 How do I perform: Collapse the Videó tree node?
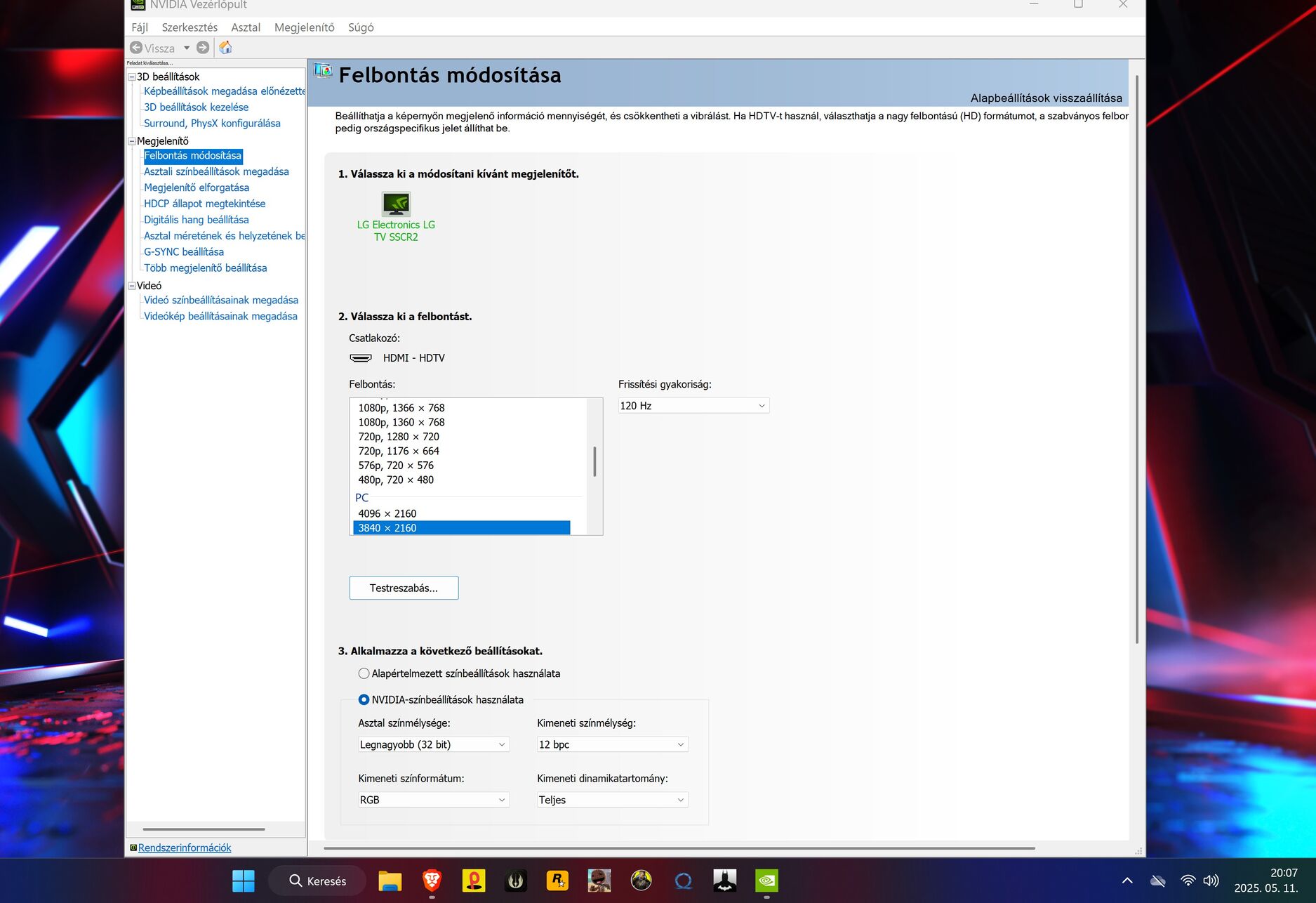(131, 285)
